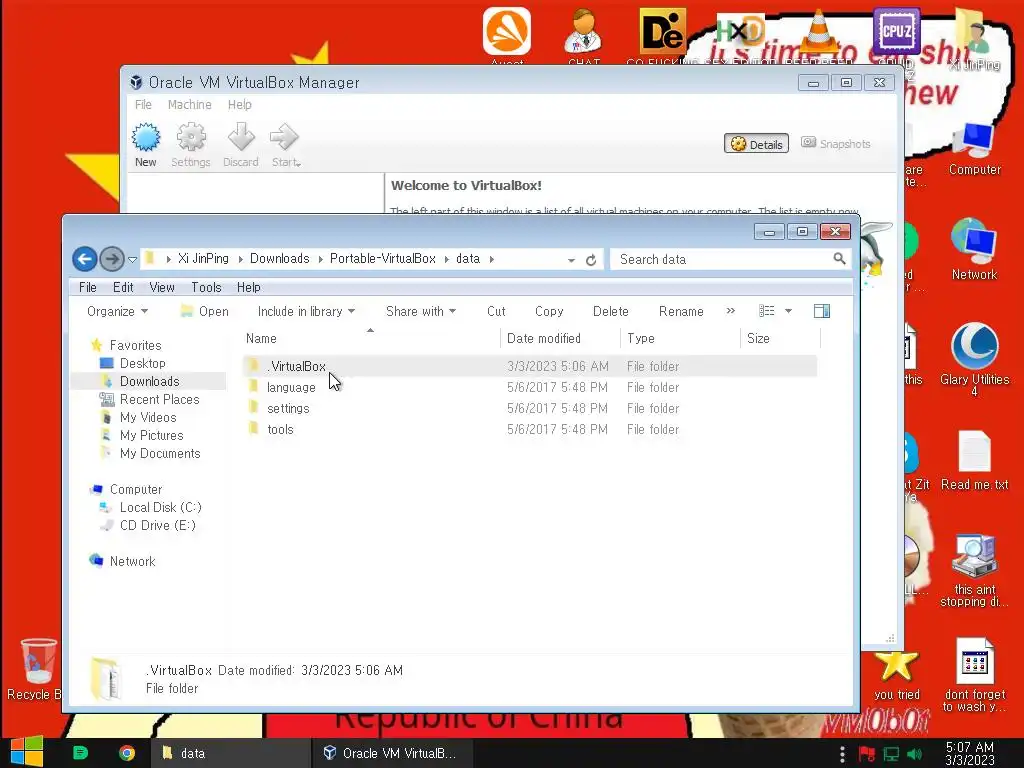Open the view options dropdown arrow

click(788, 311)
